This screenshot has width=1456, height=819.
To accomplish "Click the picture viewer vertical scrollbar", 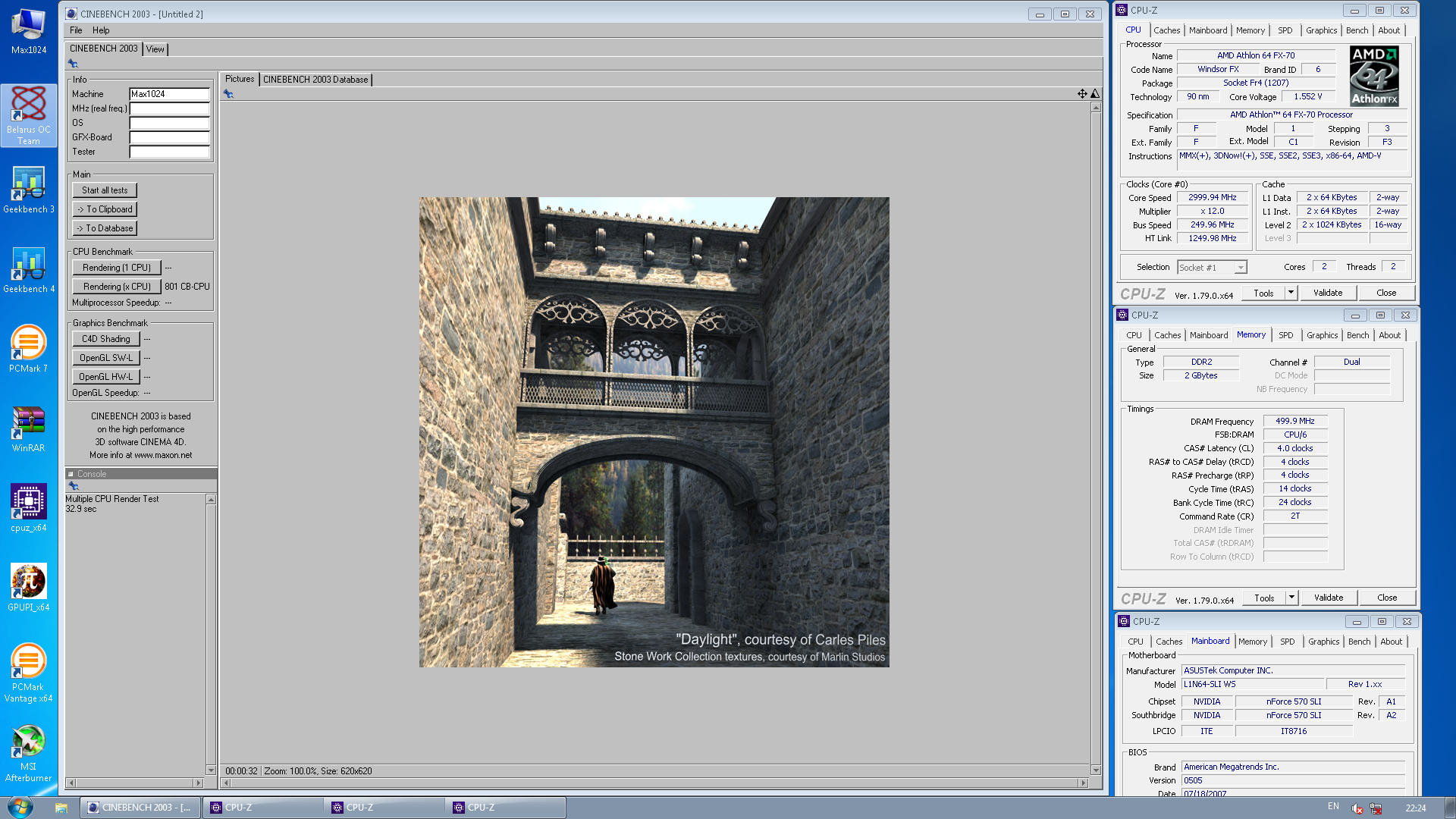I will tap(1096, 438).
